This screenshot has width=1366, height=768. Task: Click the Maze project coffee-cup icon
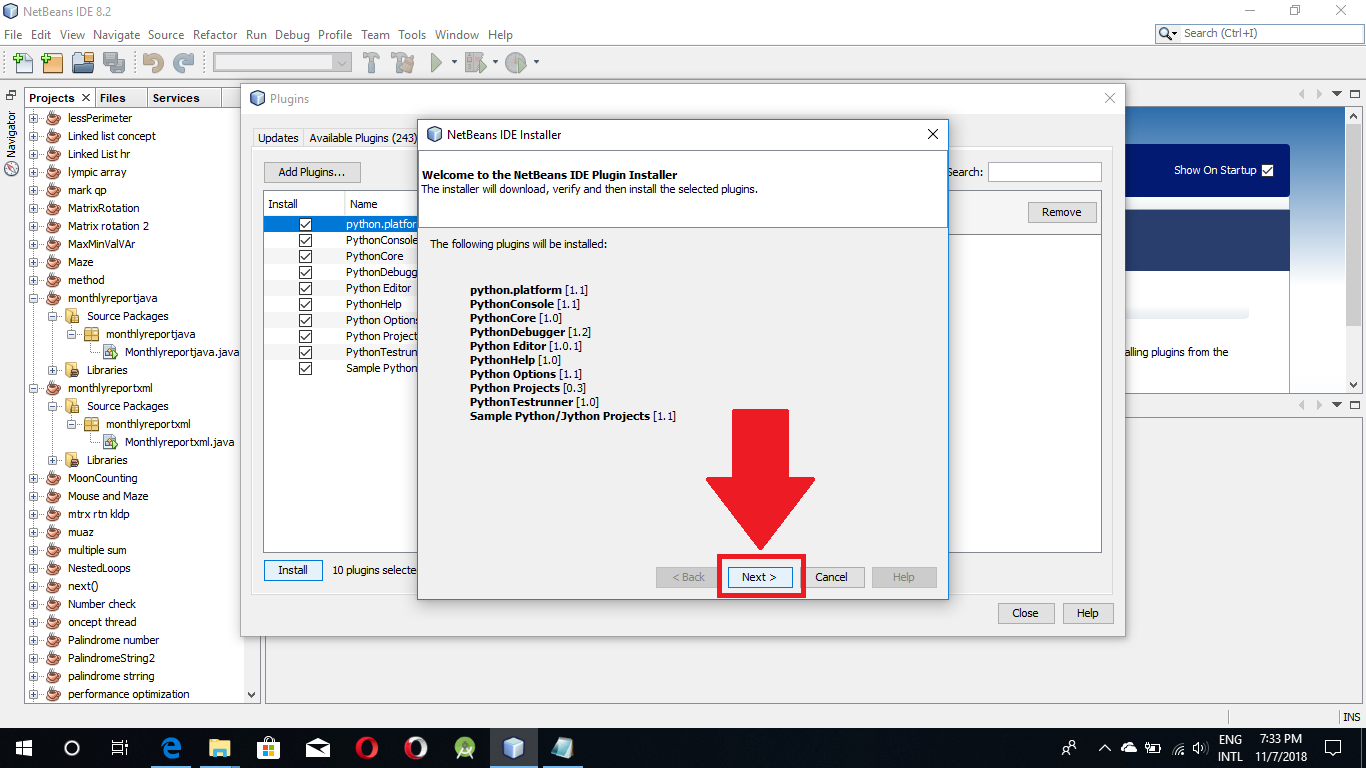coord(53,262)
